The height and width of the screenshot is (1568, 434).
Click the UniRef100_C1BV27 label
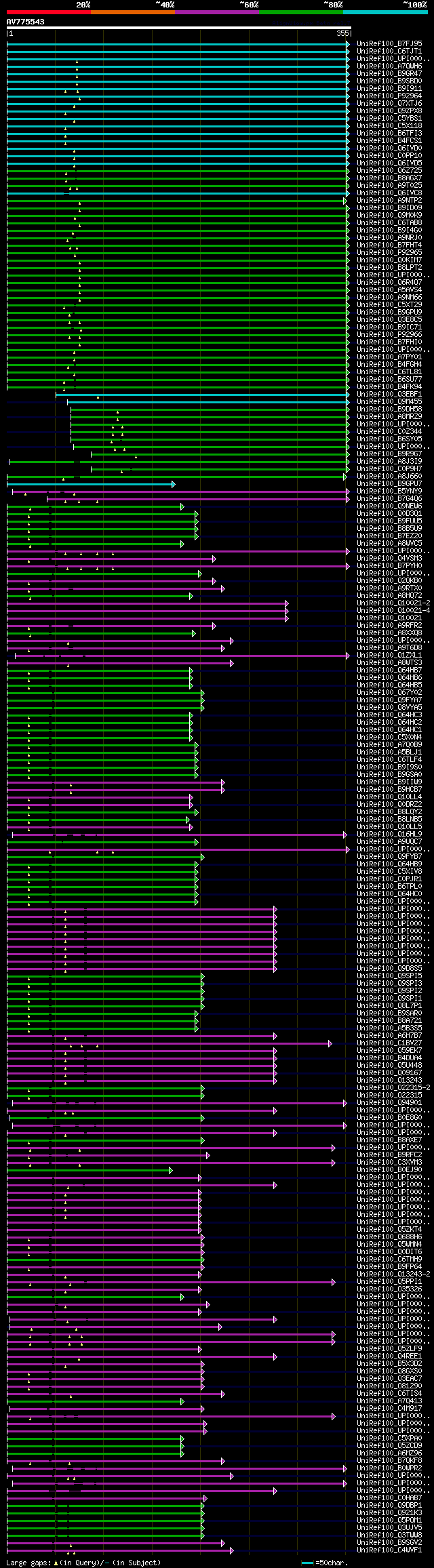pos(389,1043)
